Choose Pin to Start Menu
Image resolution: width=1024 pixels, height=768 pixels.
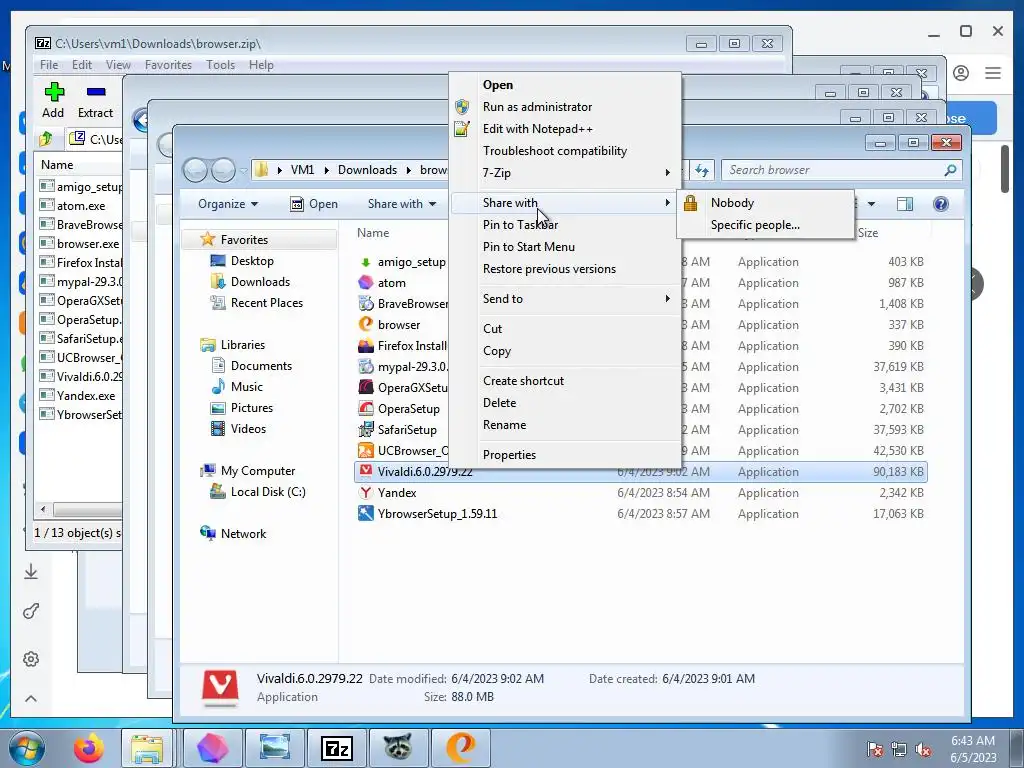click(x=529, y=247)
